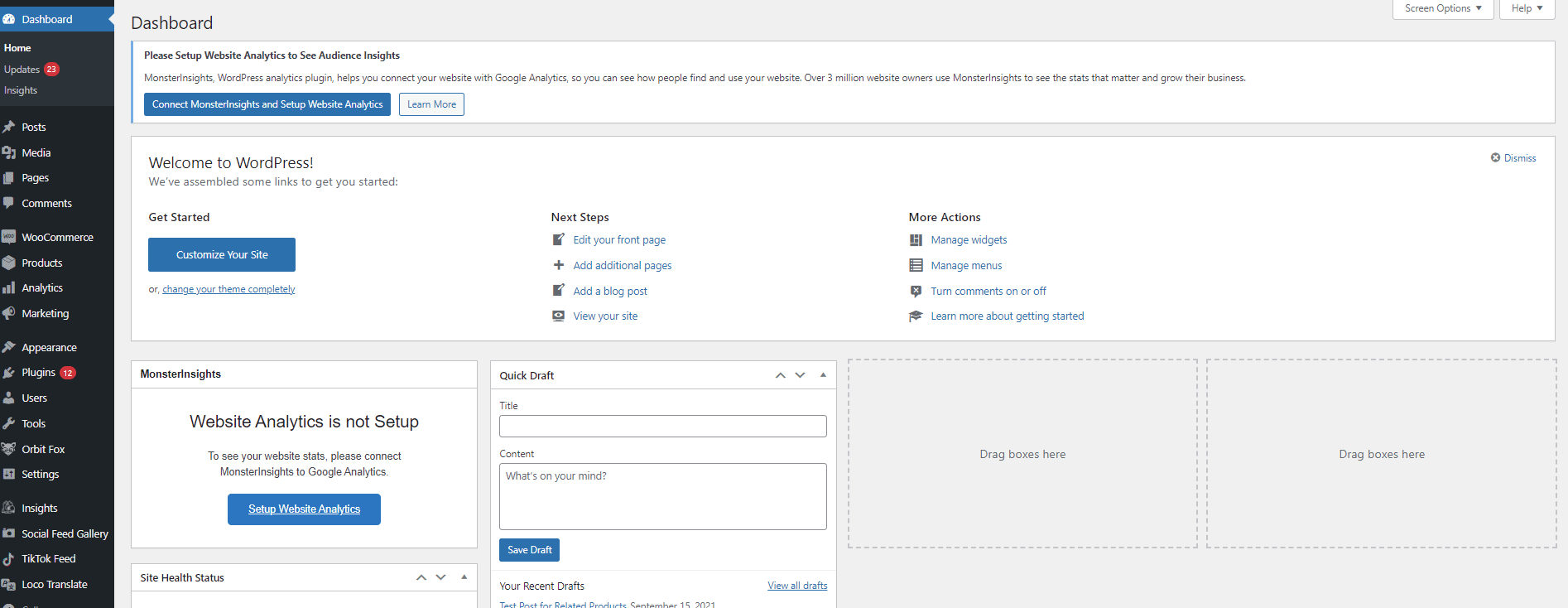This screenshot has width=1568, height=608.
Task: Click the edit icon beside Edit your front page
Action: click(559, 239)
